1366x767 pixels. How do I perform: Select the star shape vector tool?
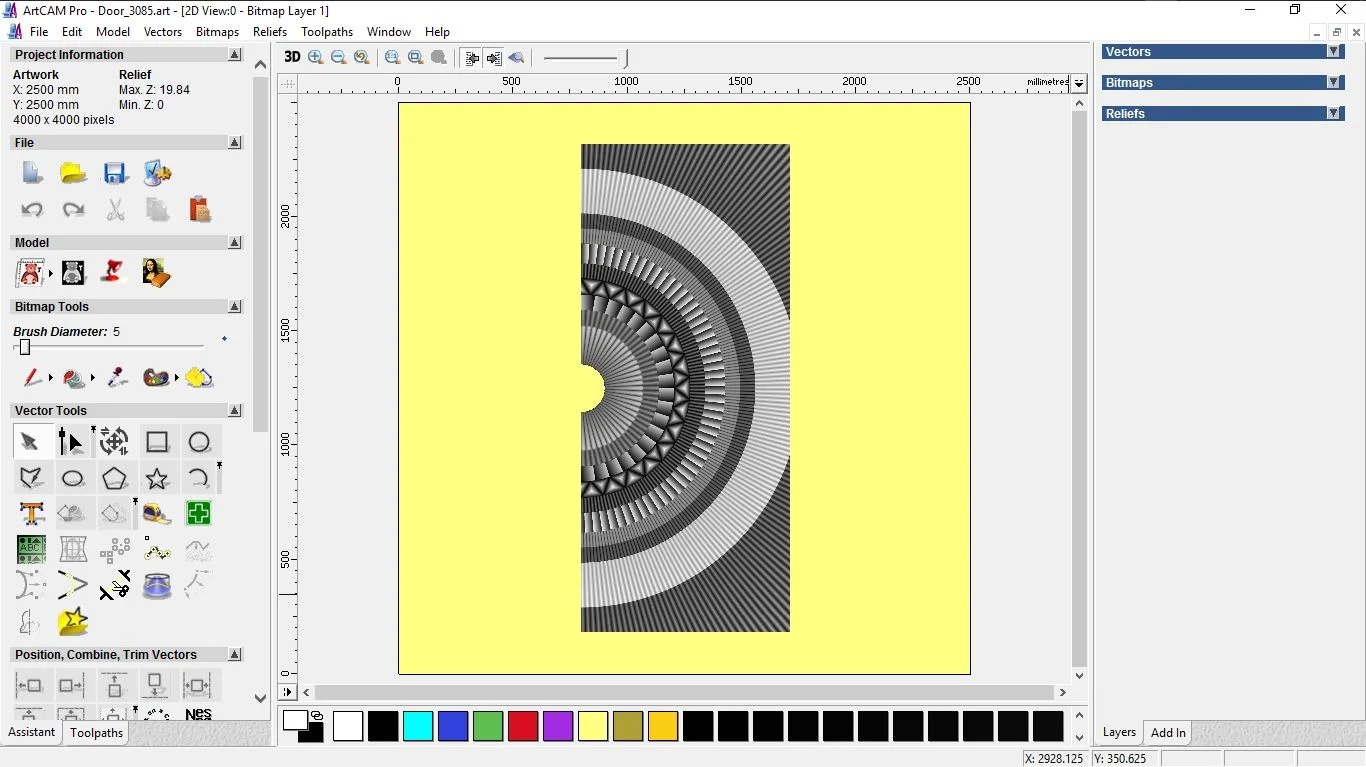click(x=157, y=478)
